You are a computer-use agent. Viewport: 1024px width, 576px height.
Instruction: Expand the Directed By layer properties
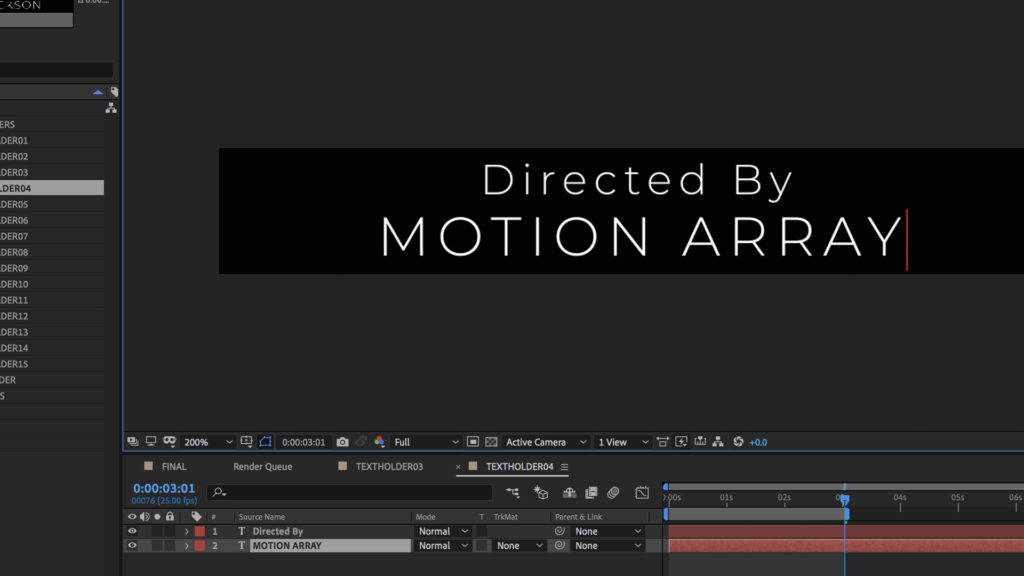(x=186, y=532)
